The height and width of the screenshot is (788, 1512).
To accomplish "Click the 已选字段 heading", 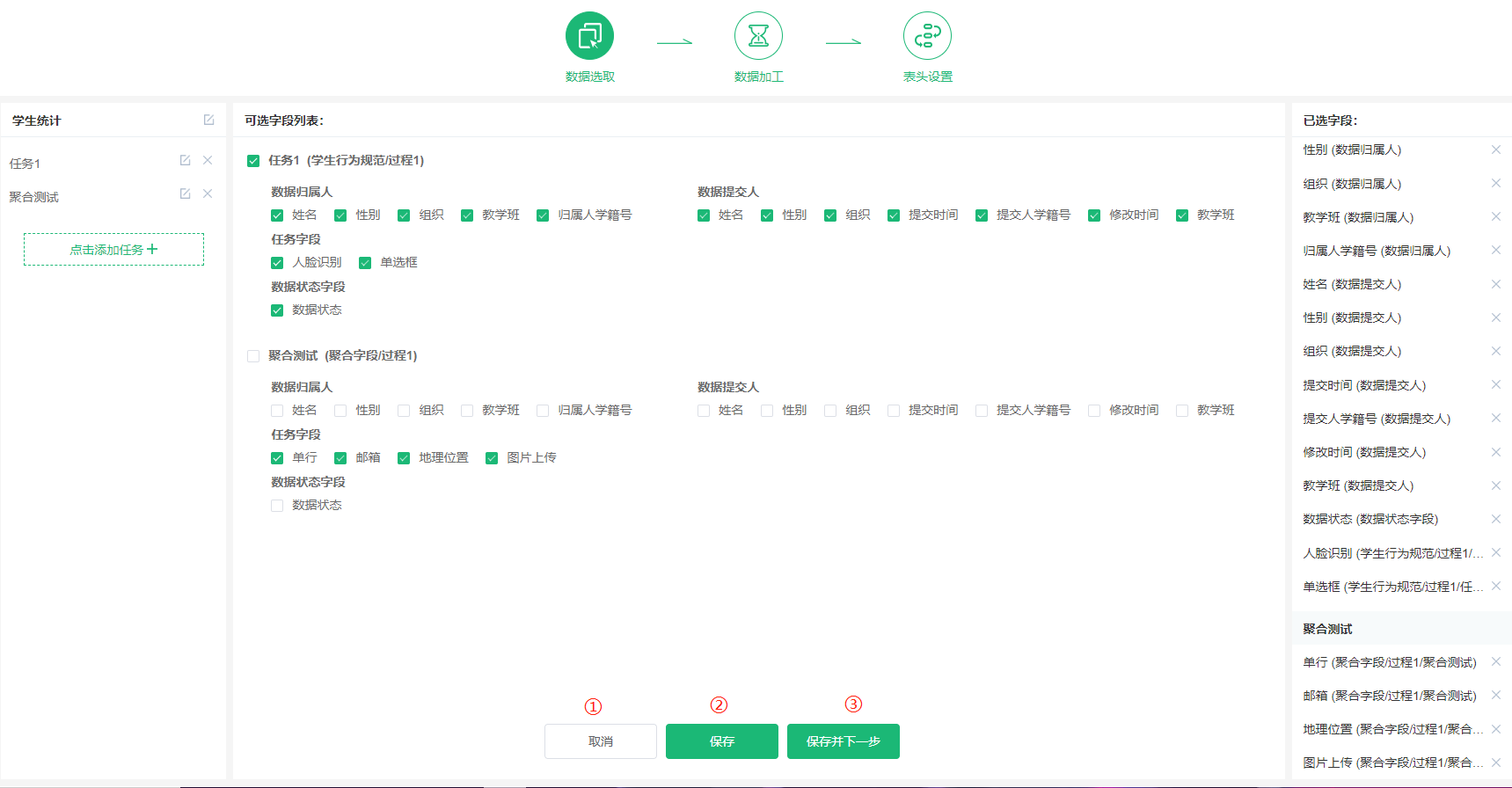I will click(1330, 120).
